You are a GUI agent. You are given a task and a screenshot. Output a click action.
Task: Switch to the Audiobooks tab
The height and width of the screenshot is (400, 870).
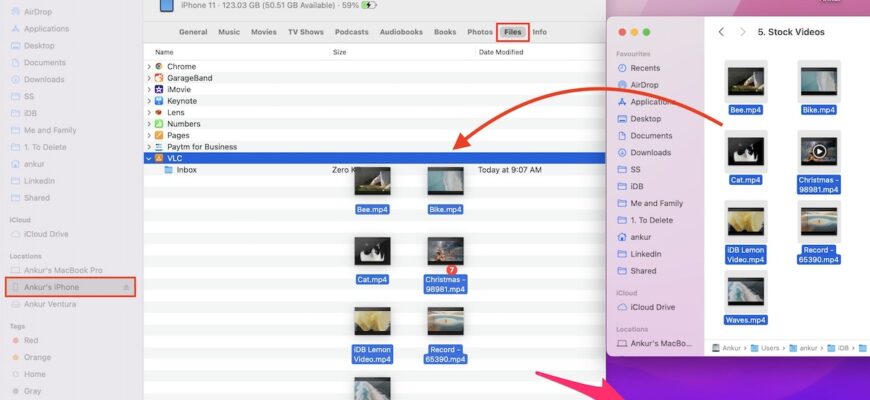[x=401, y=32]
